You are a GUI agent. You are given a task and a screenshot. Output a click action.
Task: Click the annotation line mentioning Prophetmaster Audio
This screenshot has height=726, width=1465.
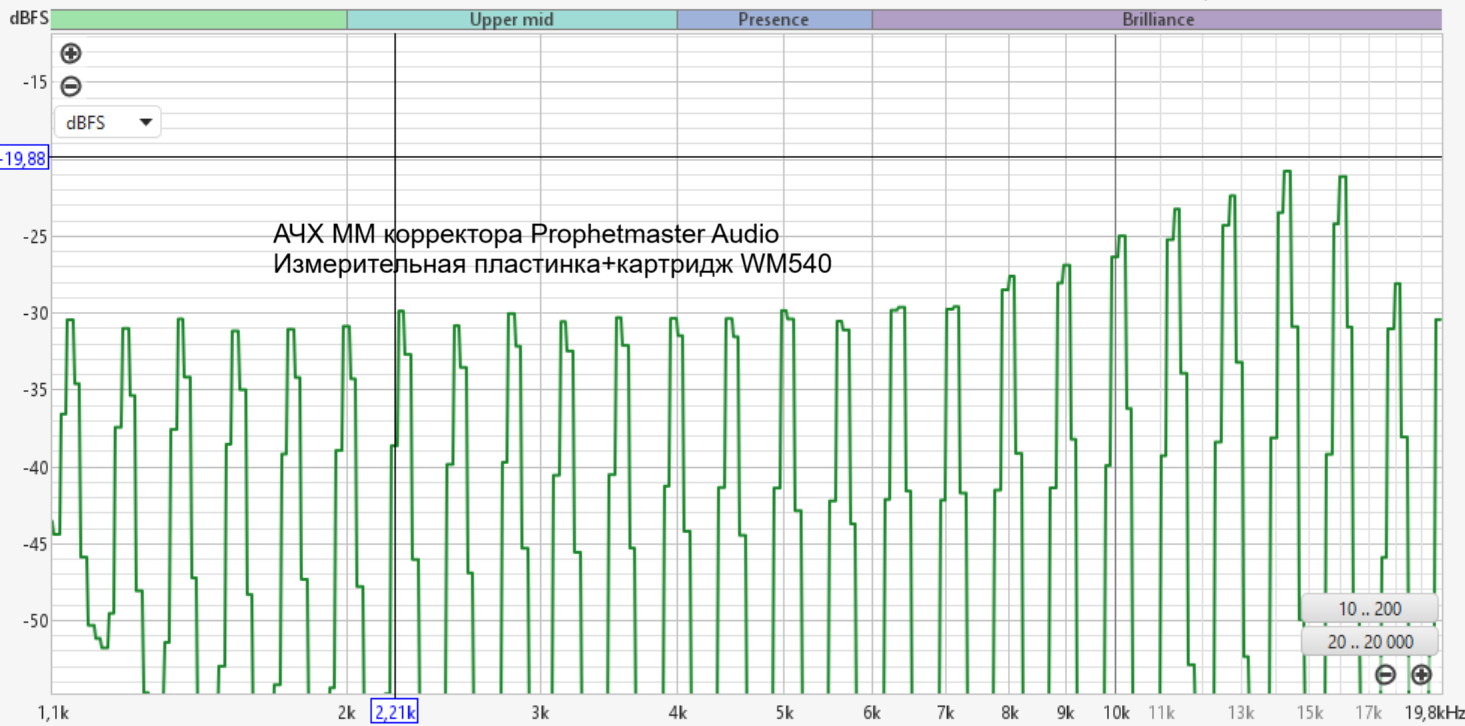click(526, 235)
